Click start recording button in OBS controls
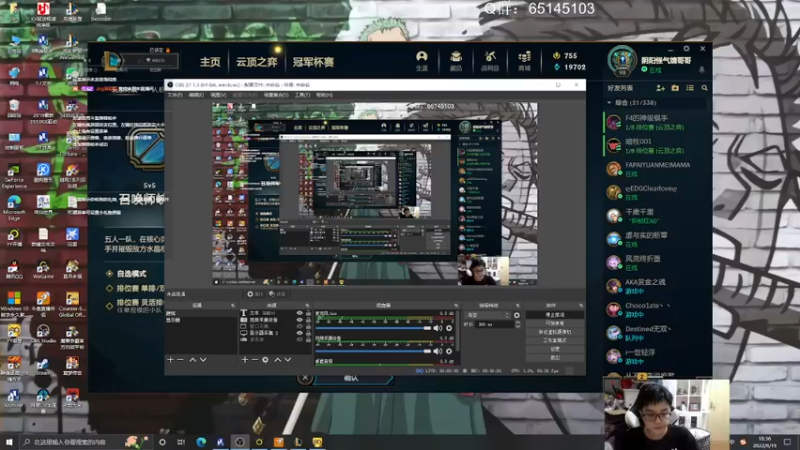Image resolution: width=800 pixels, height=450 pixels. pyautogui.click(x=555, y=323)
